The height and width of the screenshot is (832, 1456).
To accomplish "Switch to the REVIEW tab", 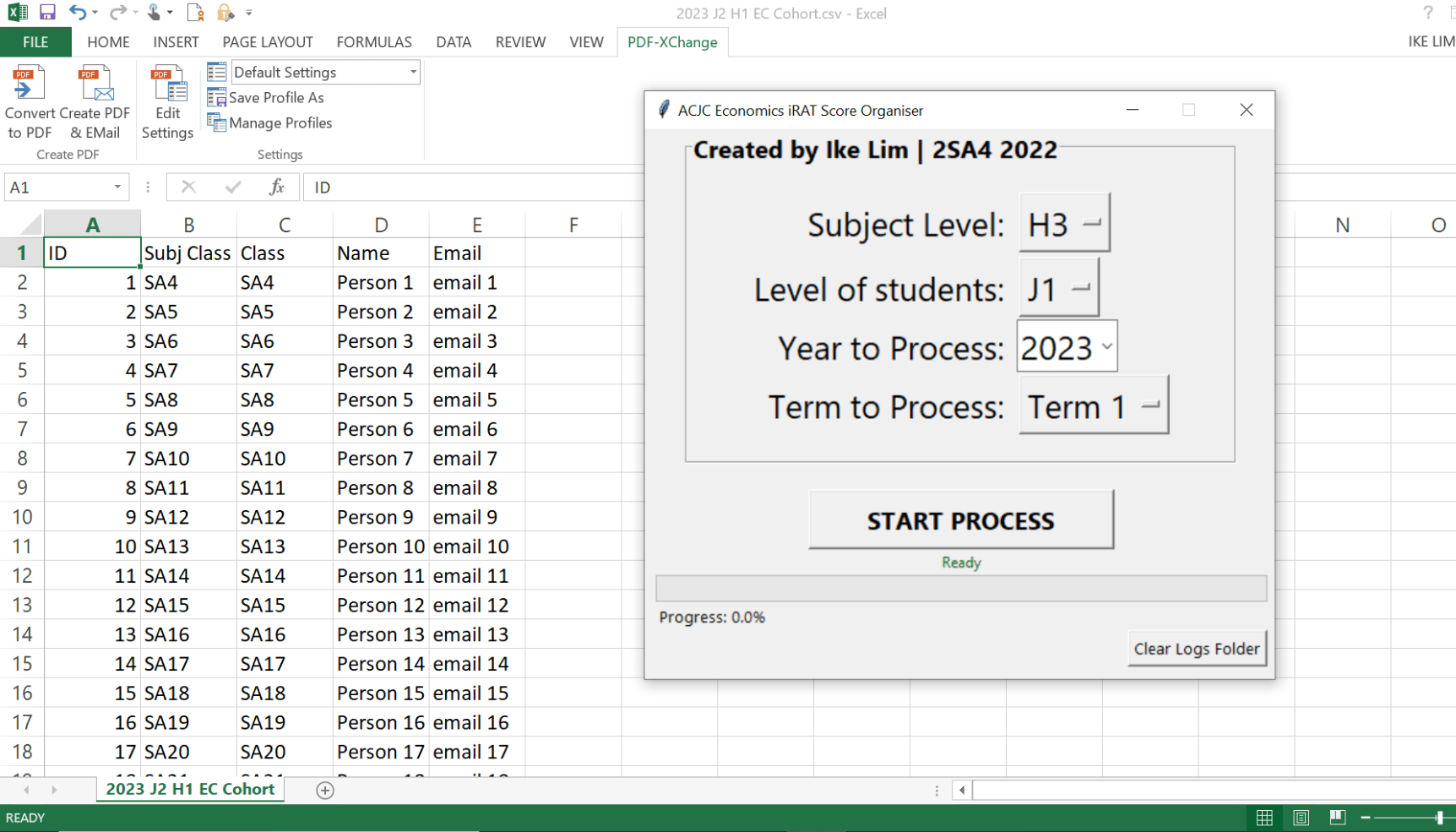I will coord(520,42).
